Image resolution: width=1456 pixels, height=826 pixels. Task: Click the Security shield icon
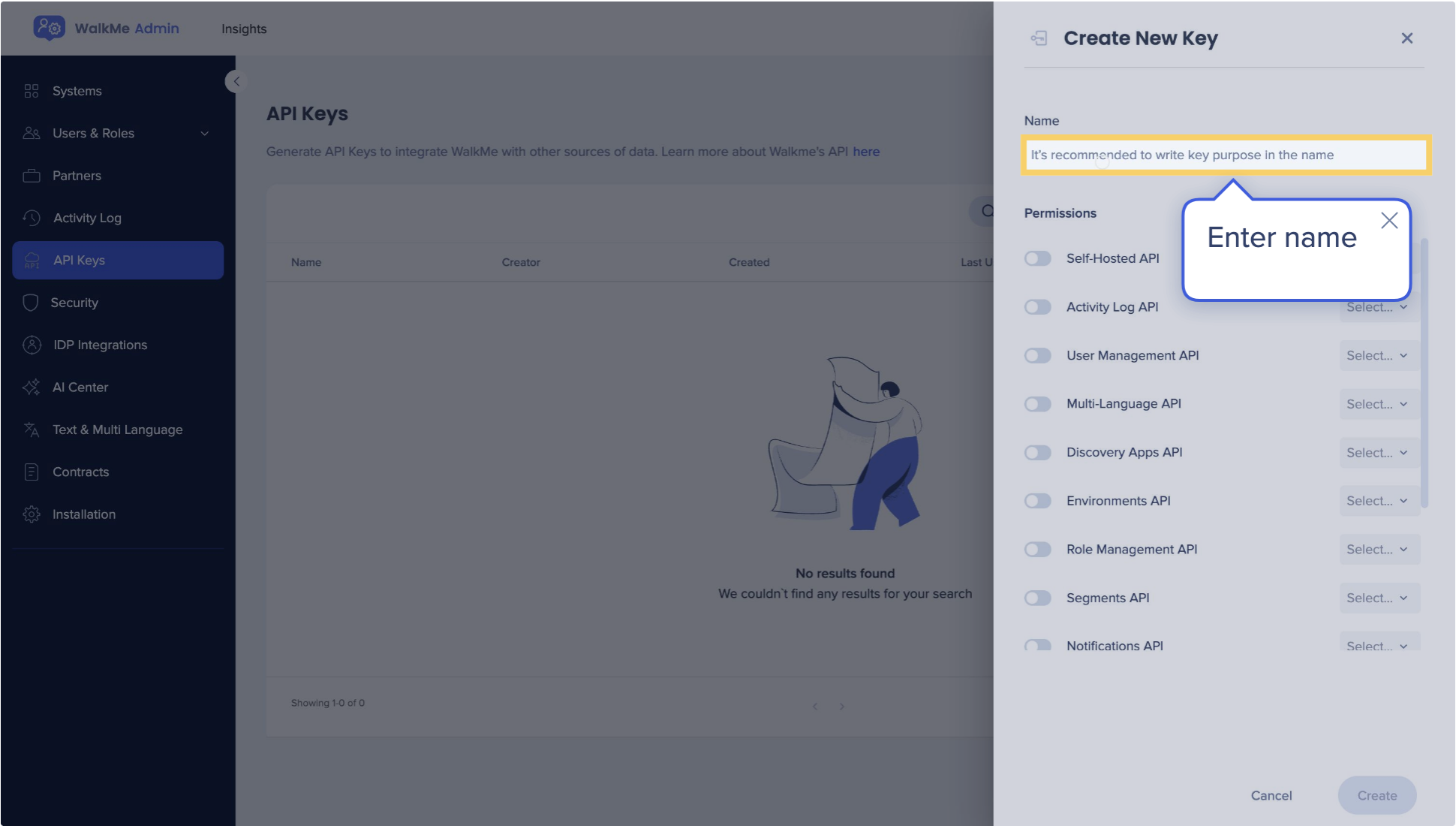[x=31, y=303]
